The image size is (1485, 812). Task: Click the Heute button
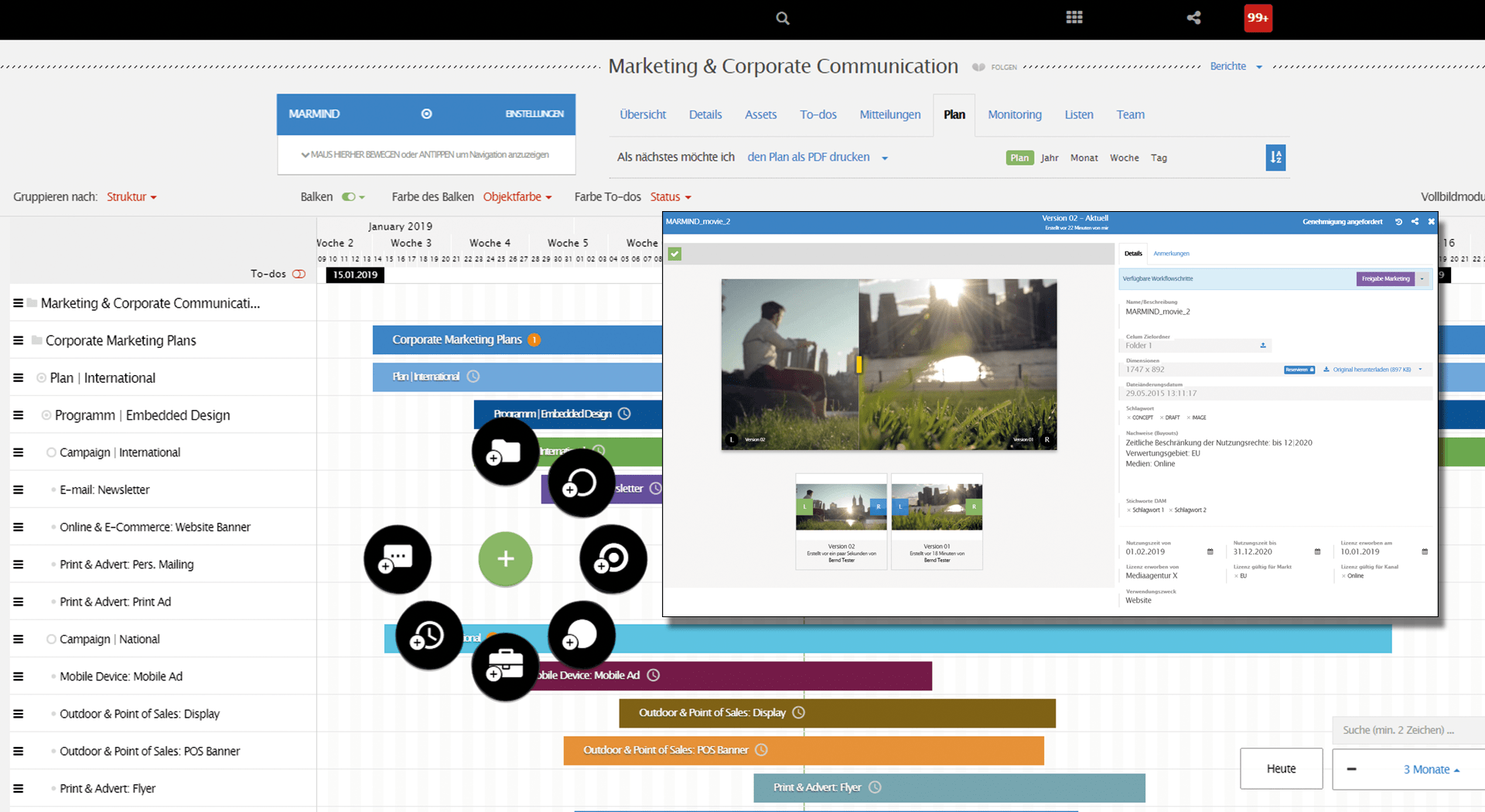[x=1281, y=769]
